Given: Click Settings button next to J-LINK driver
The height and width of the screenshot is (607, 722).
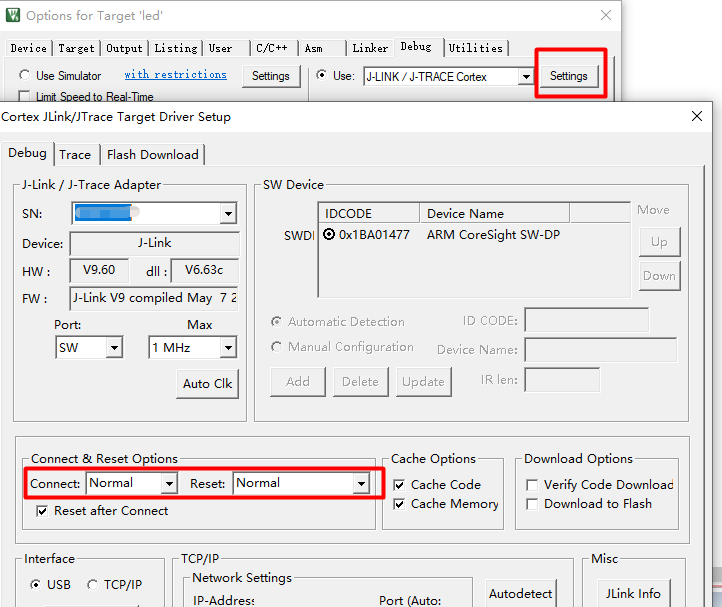Looking at the screenshot, I should click(x=569, y=76).
